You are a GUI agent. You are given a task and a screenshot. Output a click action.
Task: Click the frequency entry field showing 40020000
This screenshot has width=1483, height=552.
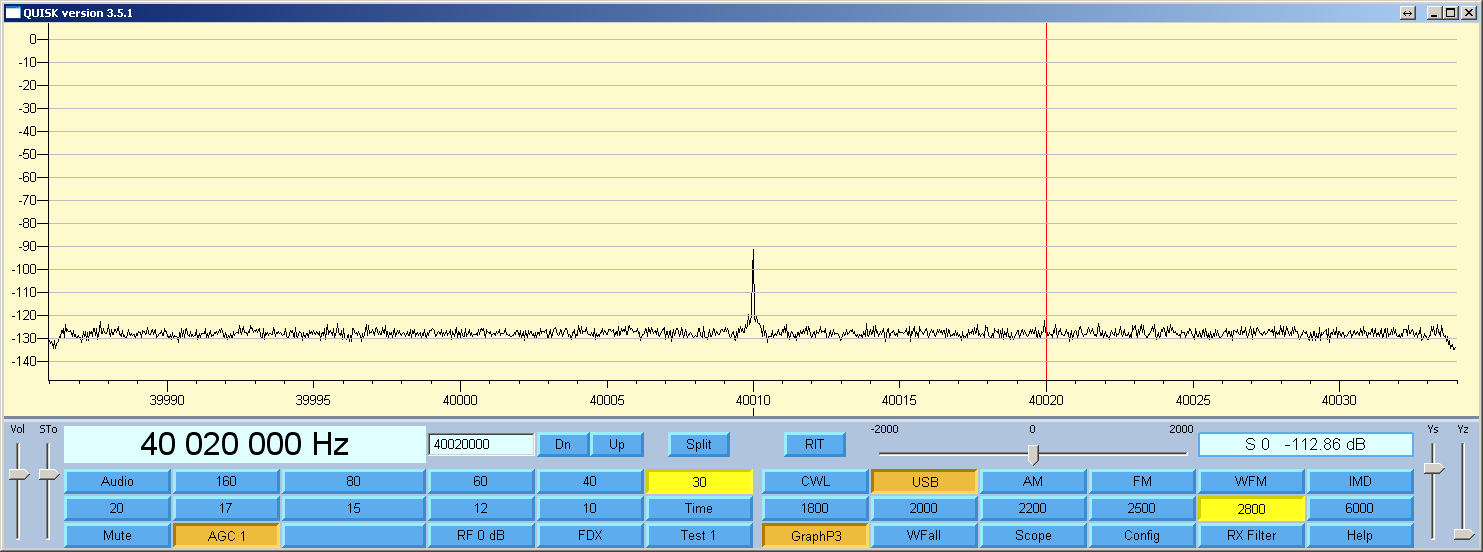tap(481, 444)
